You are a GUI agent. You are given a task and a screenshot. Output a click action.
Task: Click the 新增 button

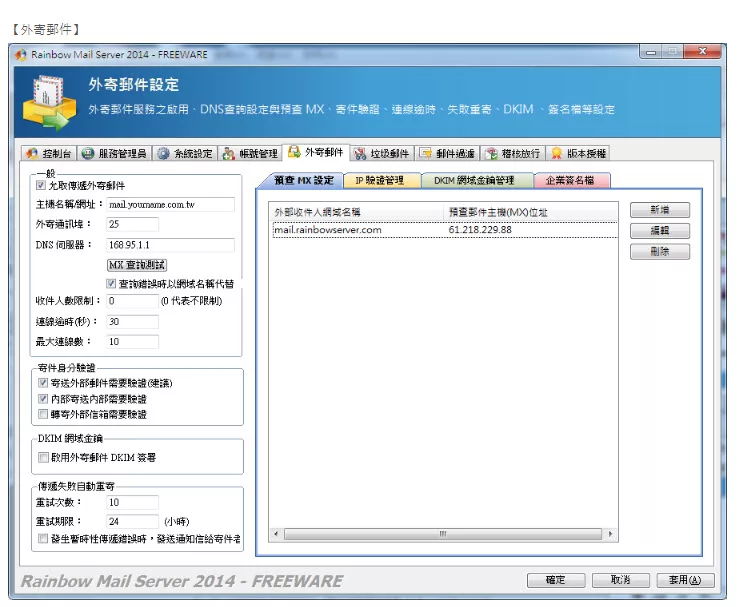pyautogui.click(x=659, y=210)
